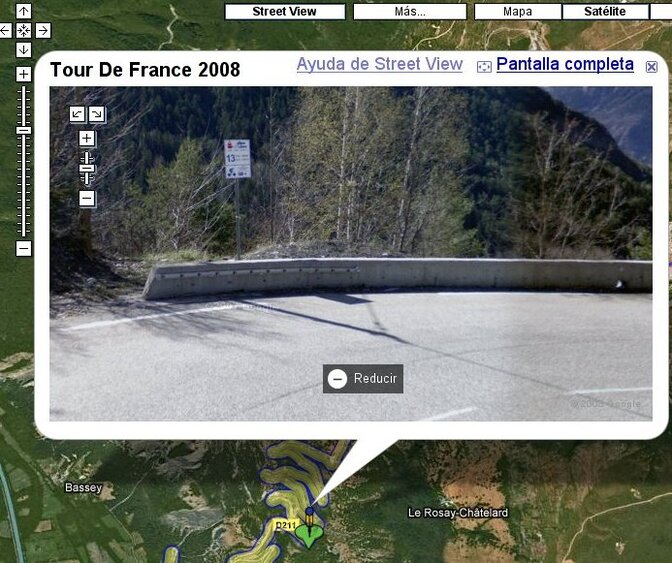672x563 pixels.
Task: Rotate Street View right with arrow icon
Action: [97, 114]
